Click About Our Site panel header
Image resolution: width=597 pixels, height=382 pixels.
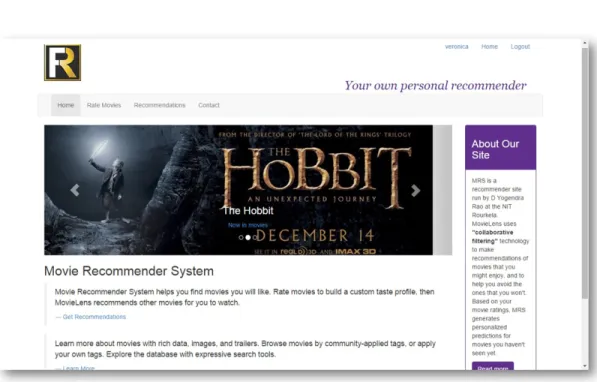500,147
